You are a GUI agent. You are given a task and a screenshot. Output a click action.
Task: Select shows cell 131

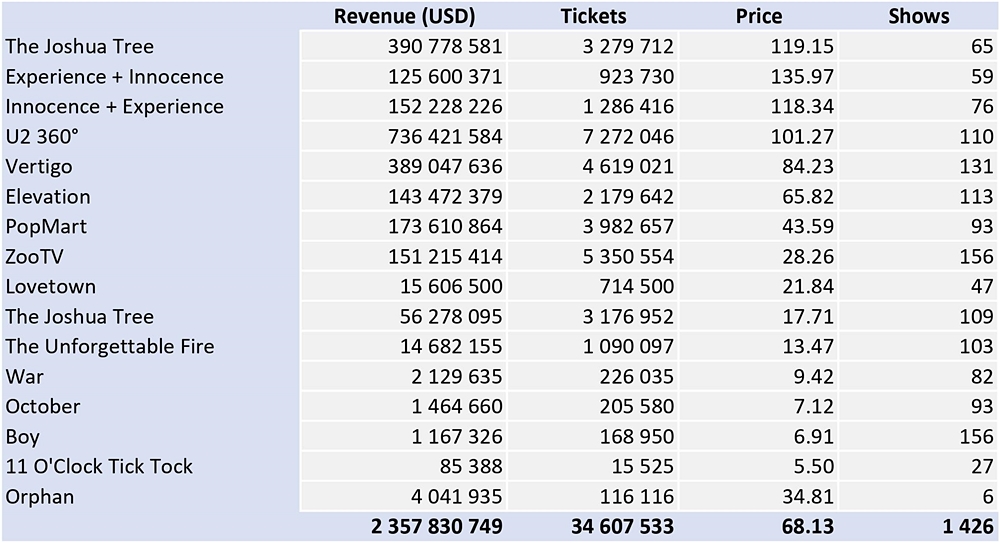pos(918,167)
